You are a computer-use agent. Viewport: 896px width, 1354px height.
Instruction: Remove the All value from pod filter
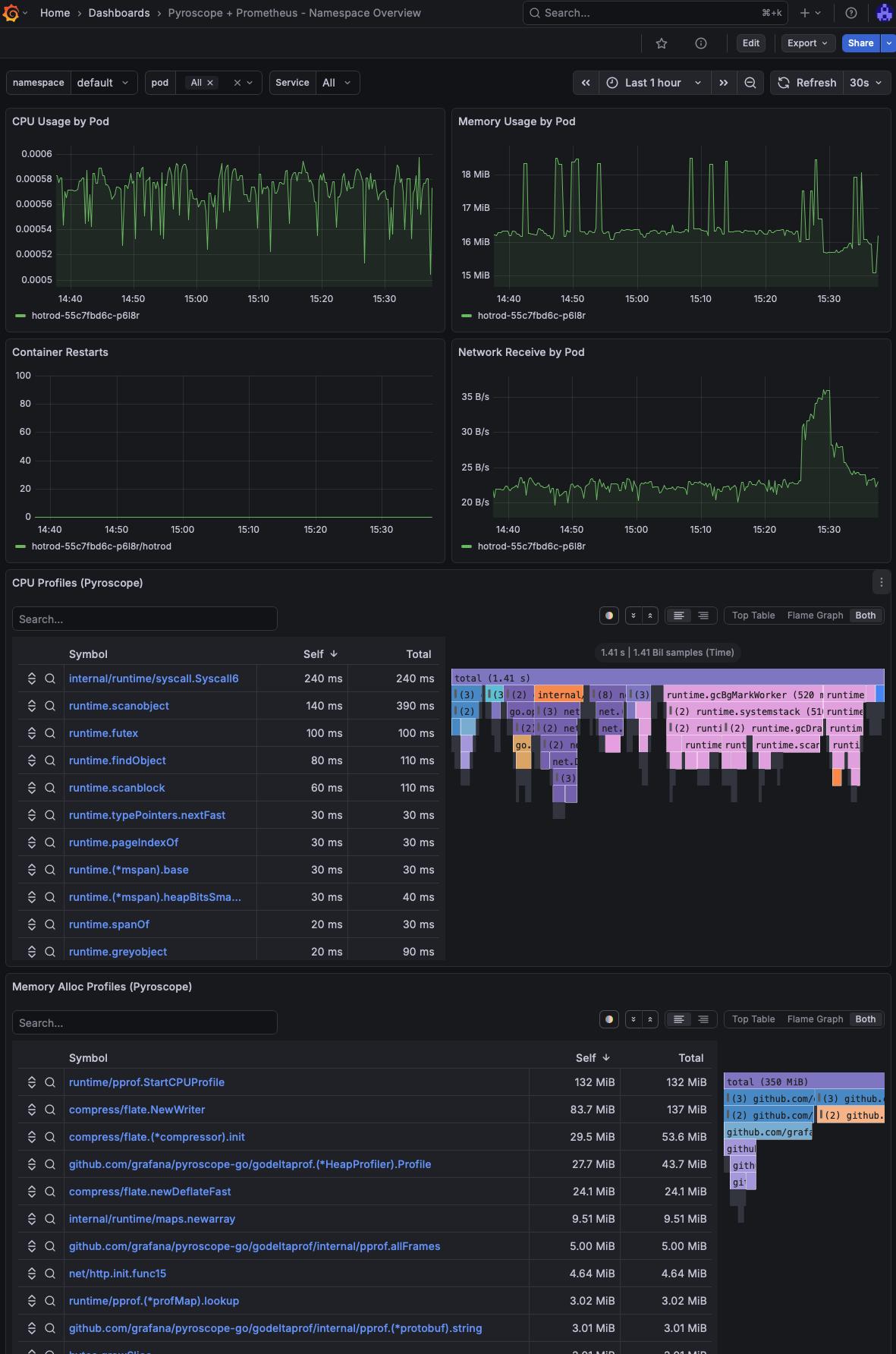210,83
